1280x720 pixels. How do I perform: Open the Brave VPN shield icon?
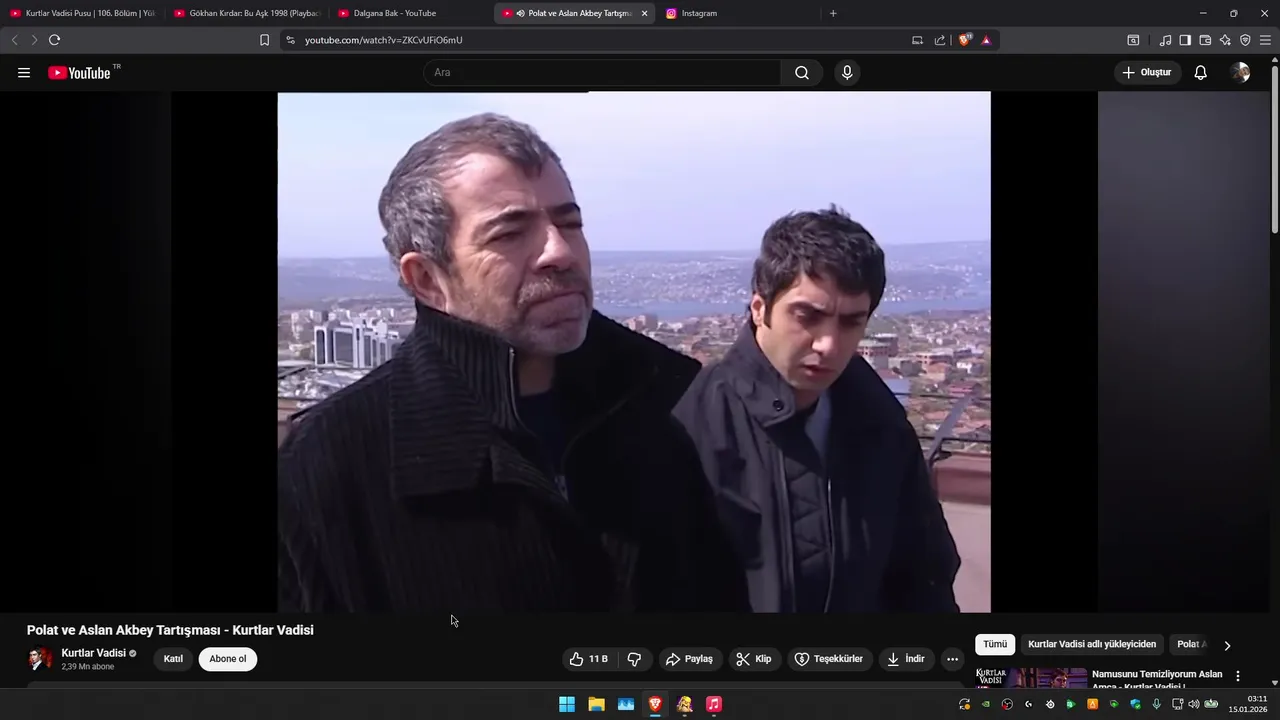pos(1245,40)
